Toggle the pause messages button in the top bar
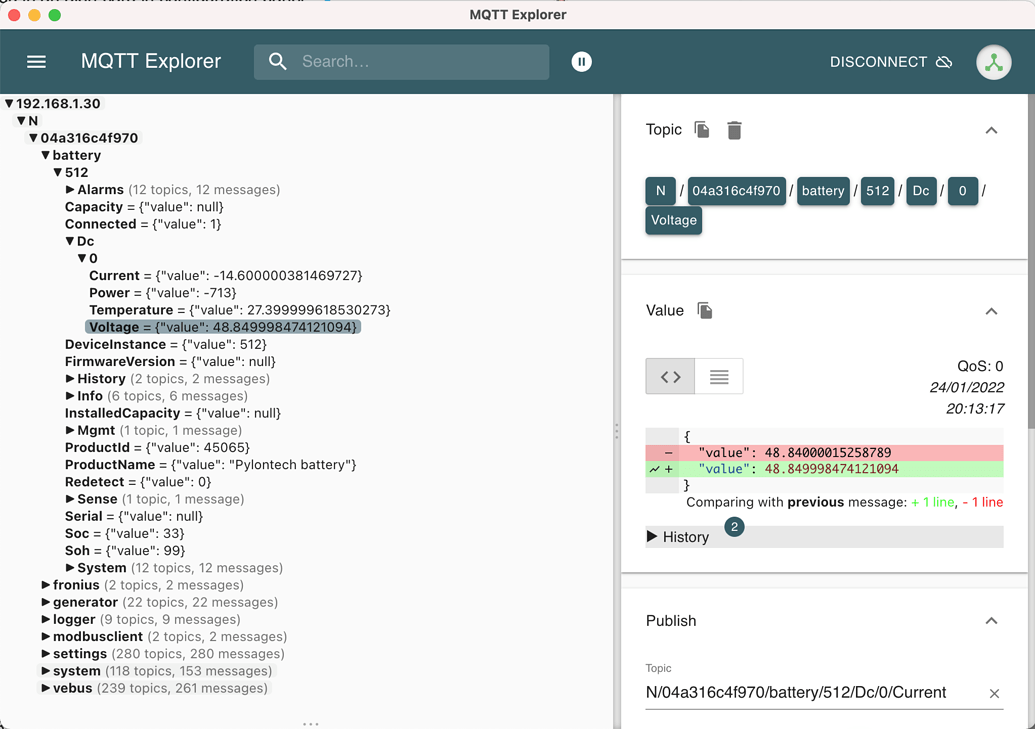 click(581, 61)
